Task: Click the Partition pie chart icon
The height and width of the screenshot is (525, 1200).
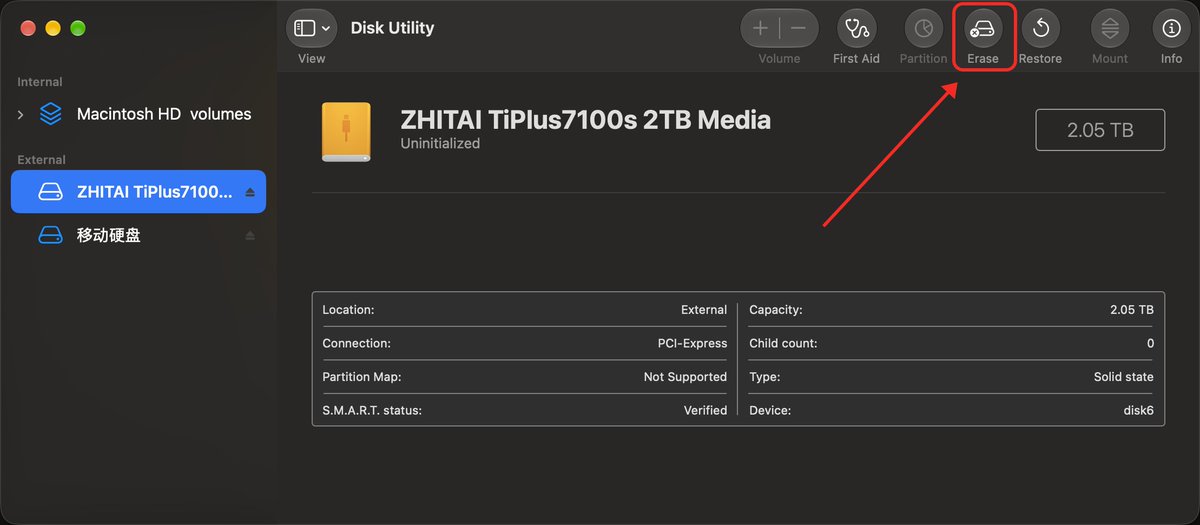Action: pyautogui.click(x=923, y=29)
